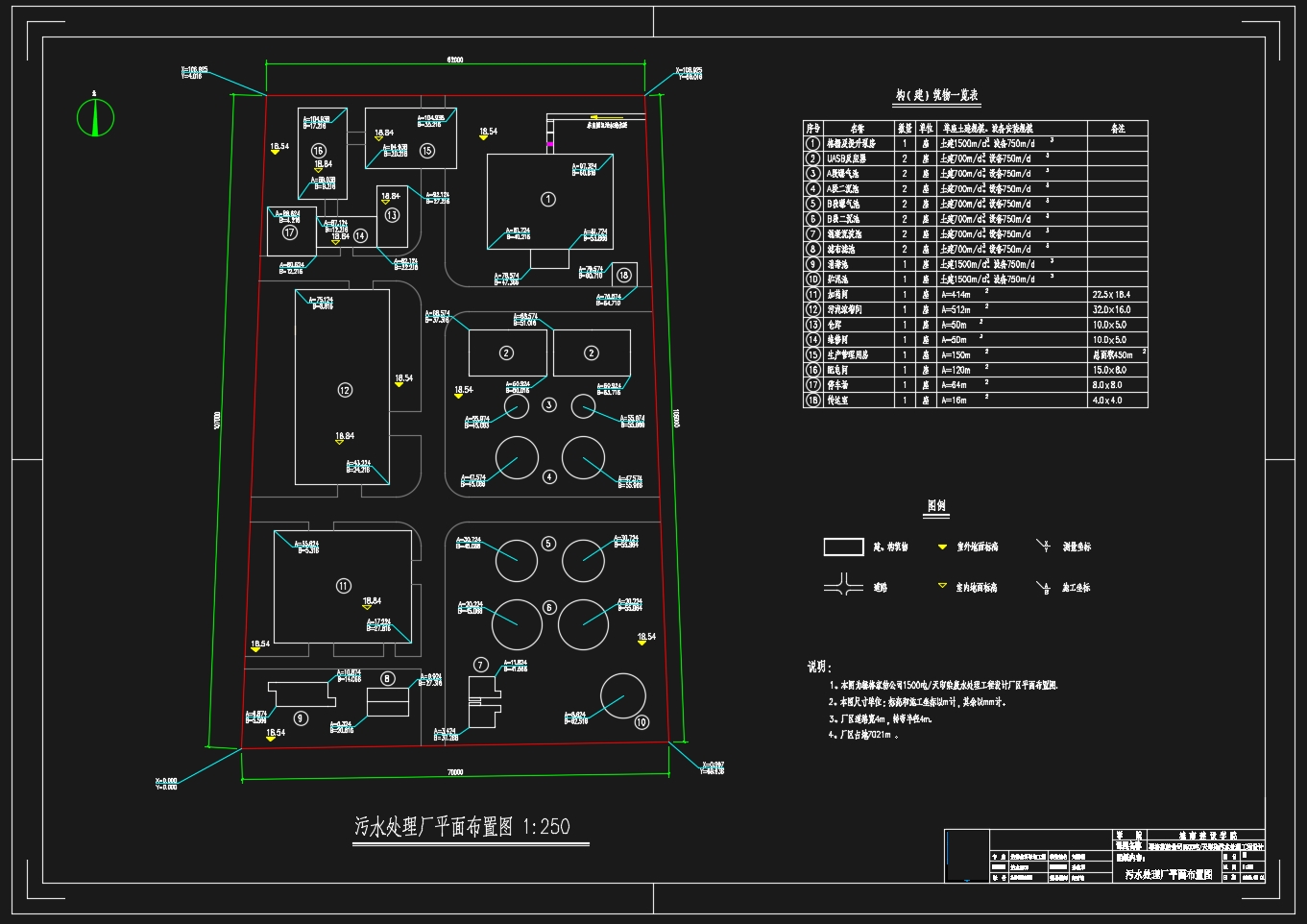
Task: Click the "A=512m" table cell
Action: 1012,309
